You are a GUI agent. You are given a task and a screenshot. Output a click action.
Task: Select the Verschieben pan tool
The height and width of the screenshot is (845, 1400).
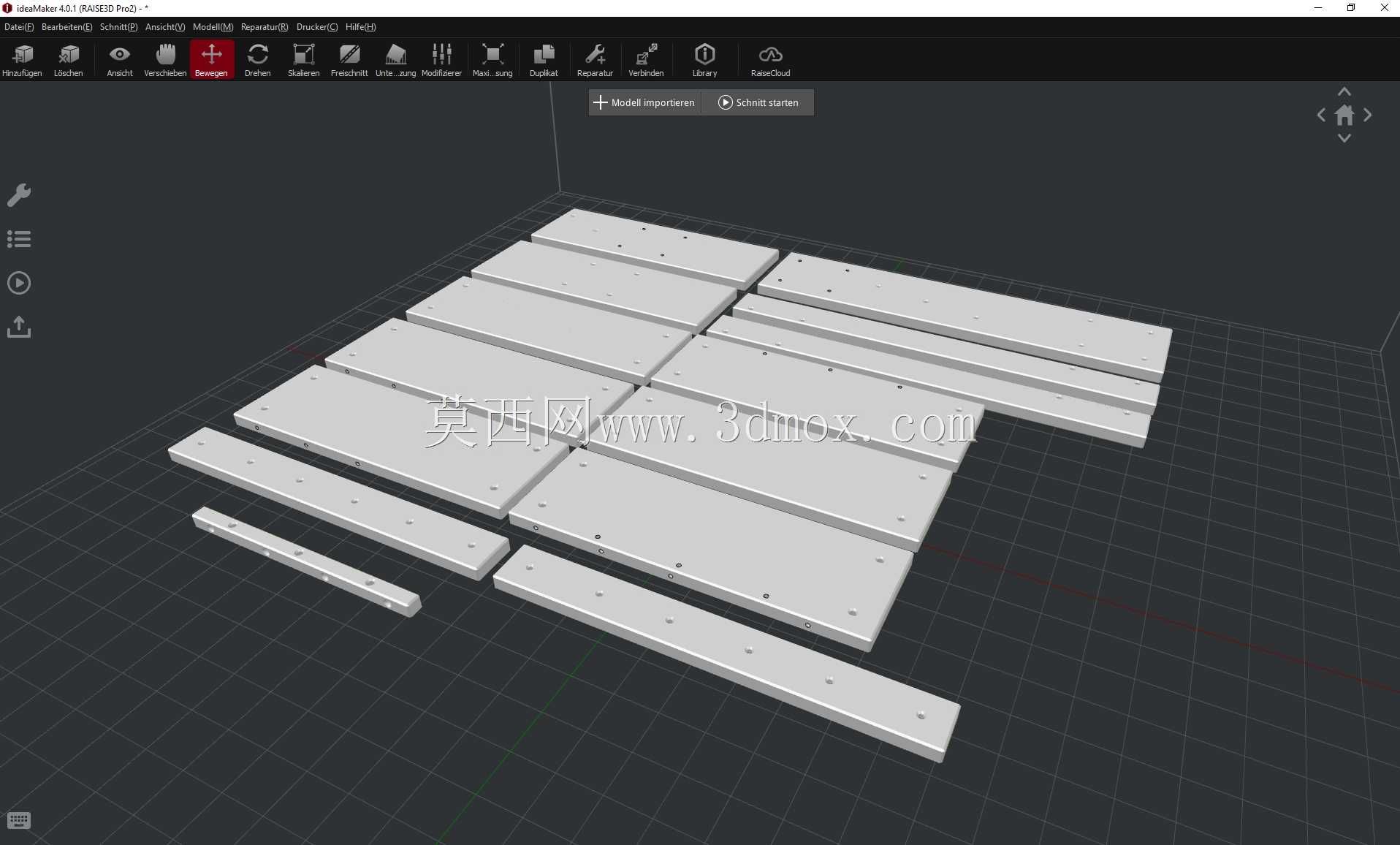165,60
